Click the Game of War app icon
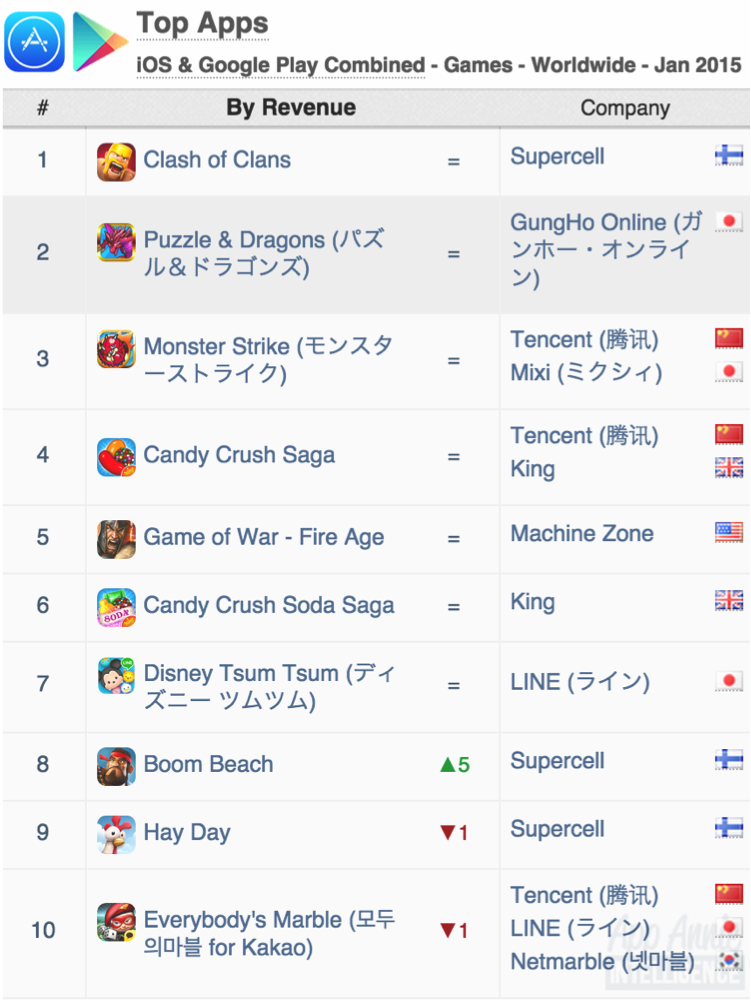This screenshot has height=1001, width=751. tap(116, 539)
